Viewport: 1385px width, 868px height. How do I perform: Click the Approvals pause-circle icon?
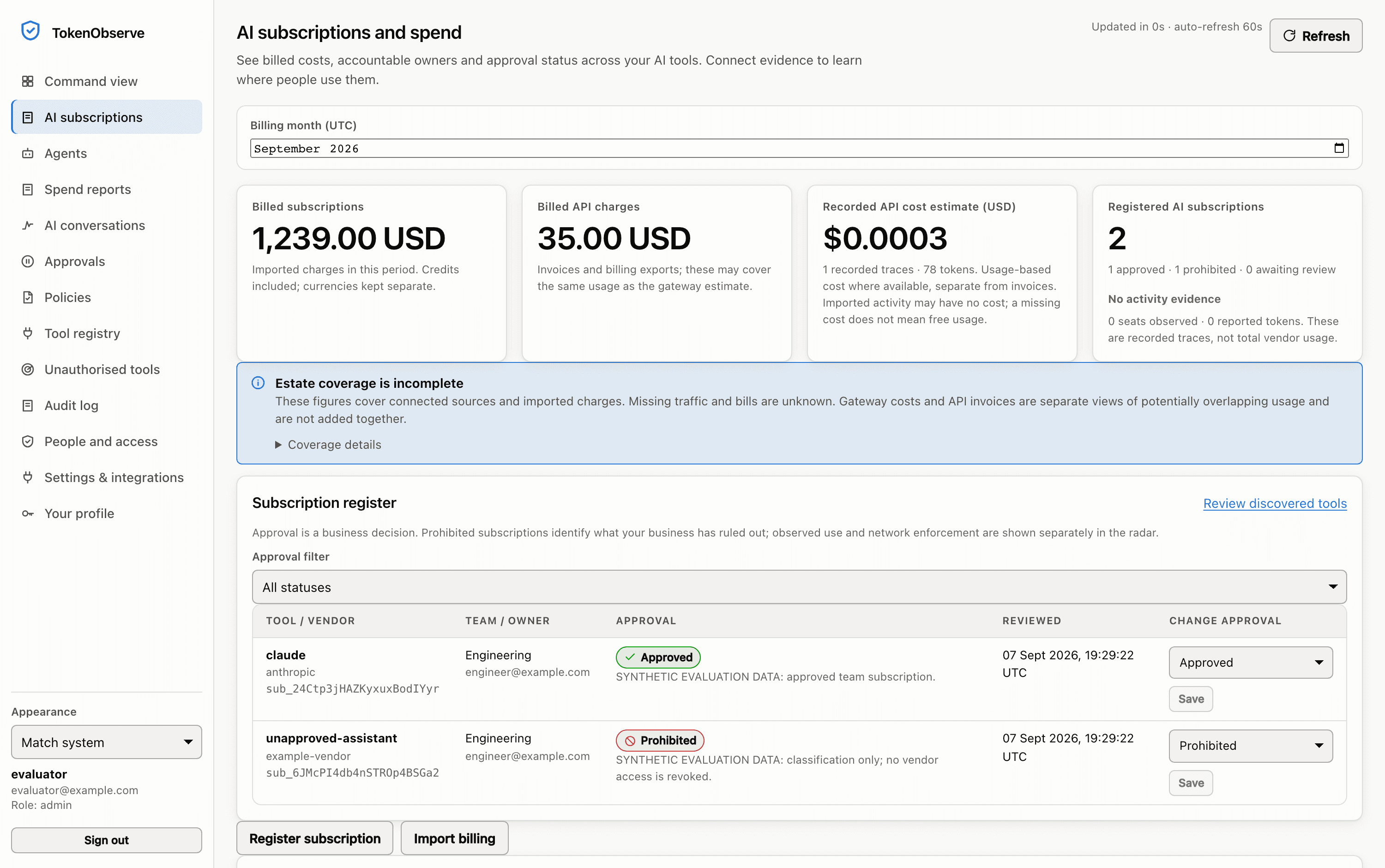coord(28,261)
